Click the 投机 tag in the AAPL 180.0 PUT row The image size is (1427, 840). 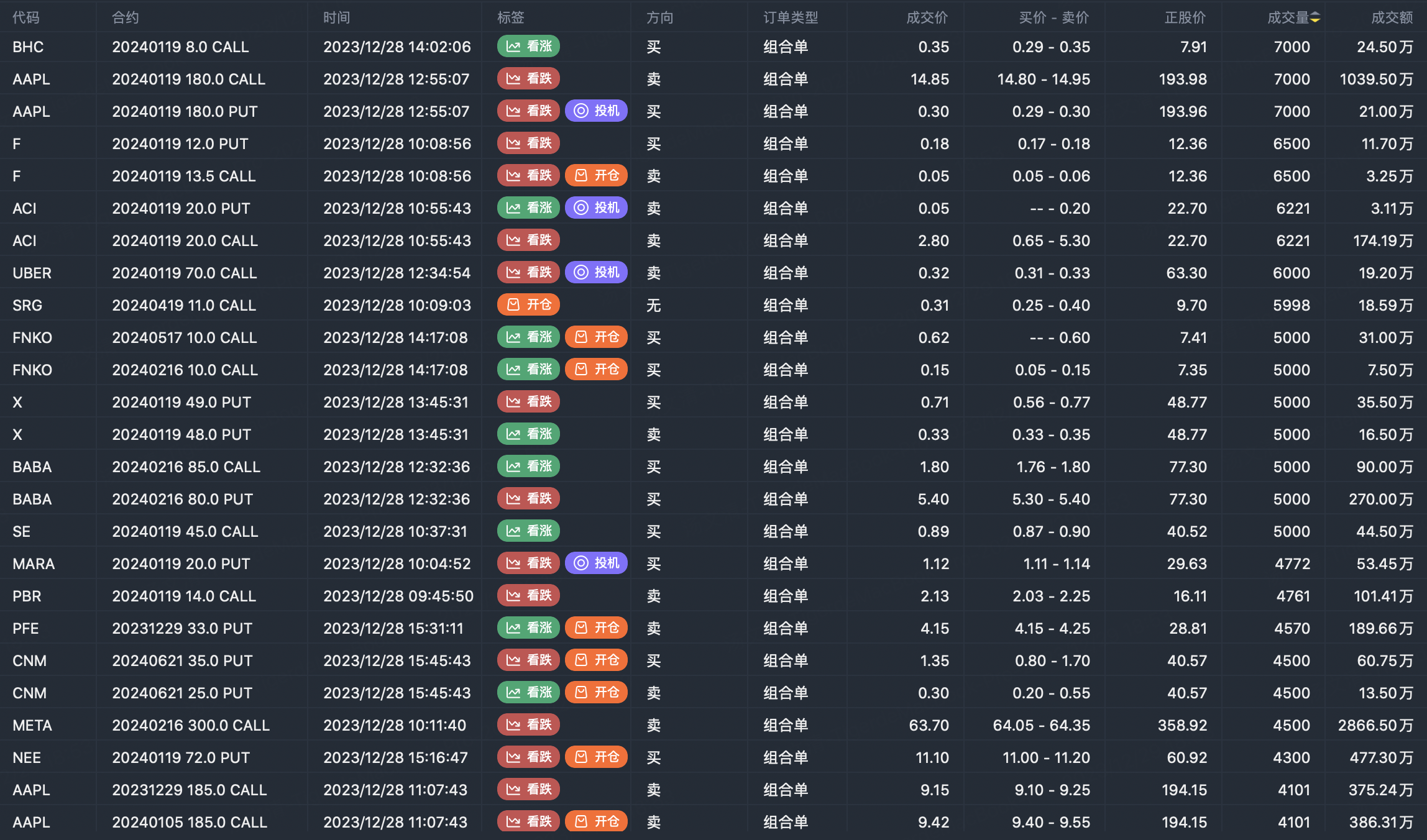(x=596, y=111)
